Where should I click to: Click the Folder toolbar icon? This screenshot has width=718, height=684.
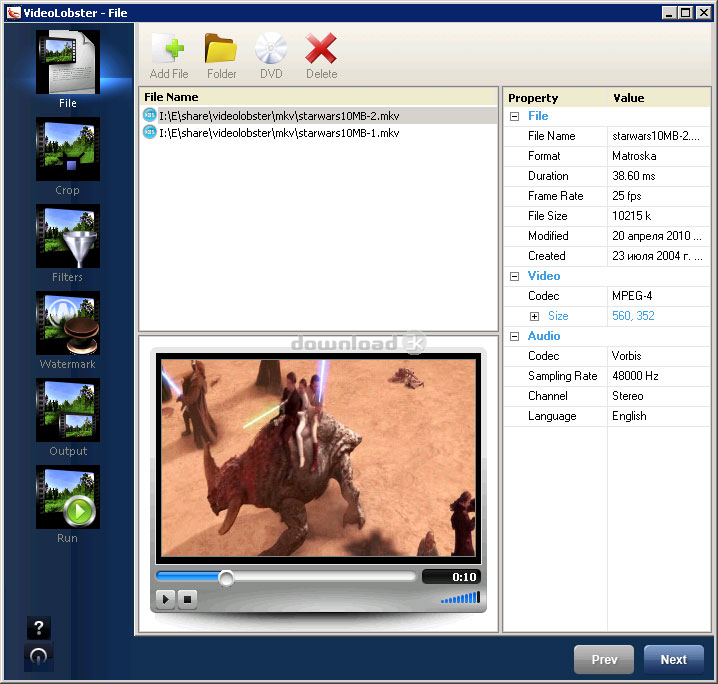221,49
